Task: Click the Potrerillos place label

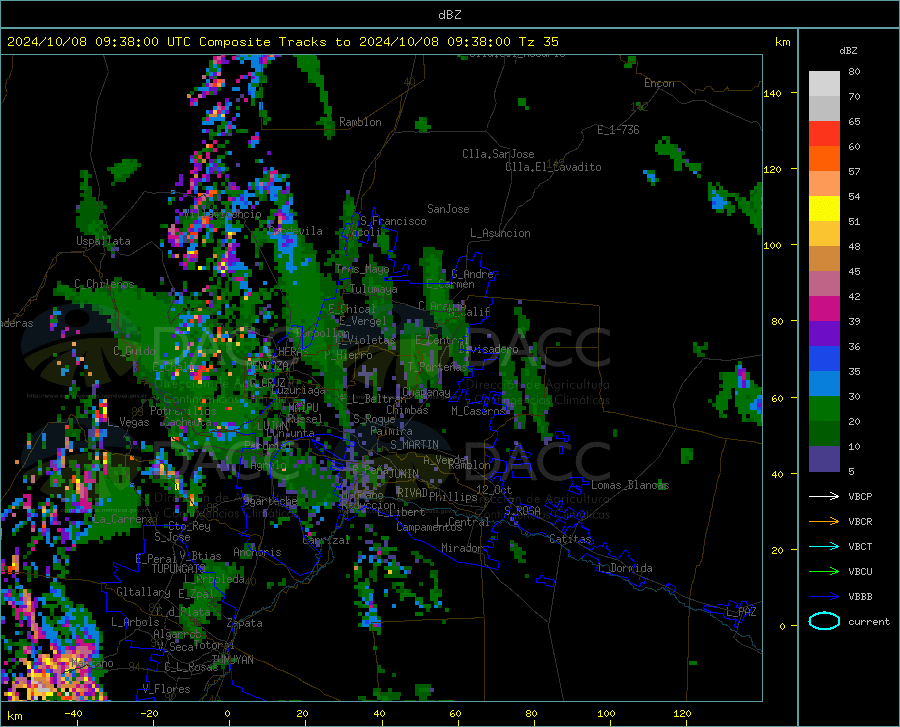Action: (x=183, y=411)
